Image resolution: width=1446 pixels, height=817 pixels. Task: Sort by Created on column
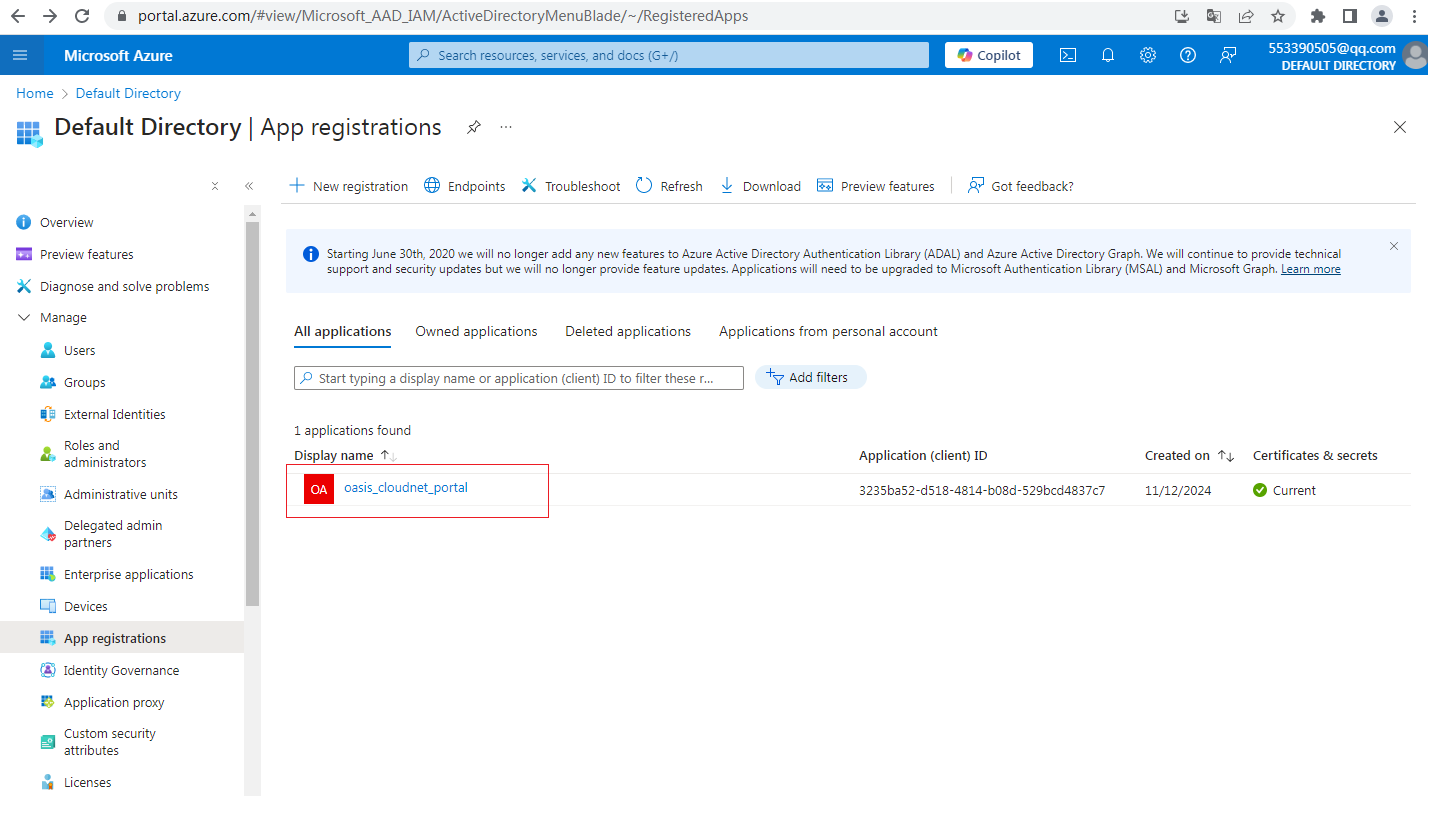1189,455
